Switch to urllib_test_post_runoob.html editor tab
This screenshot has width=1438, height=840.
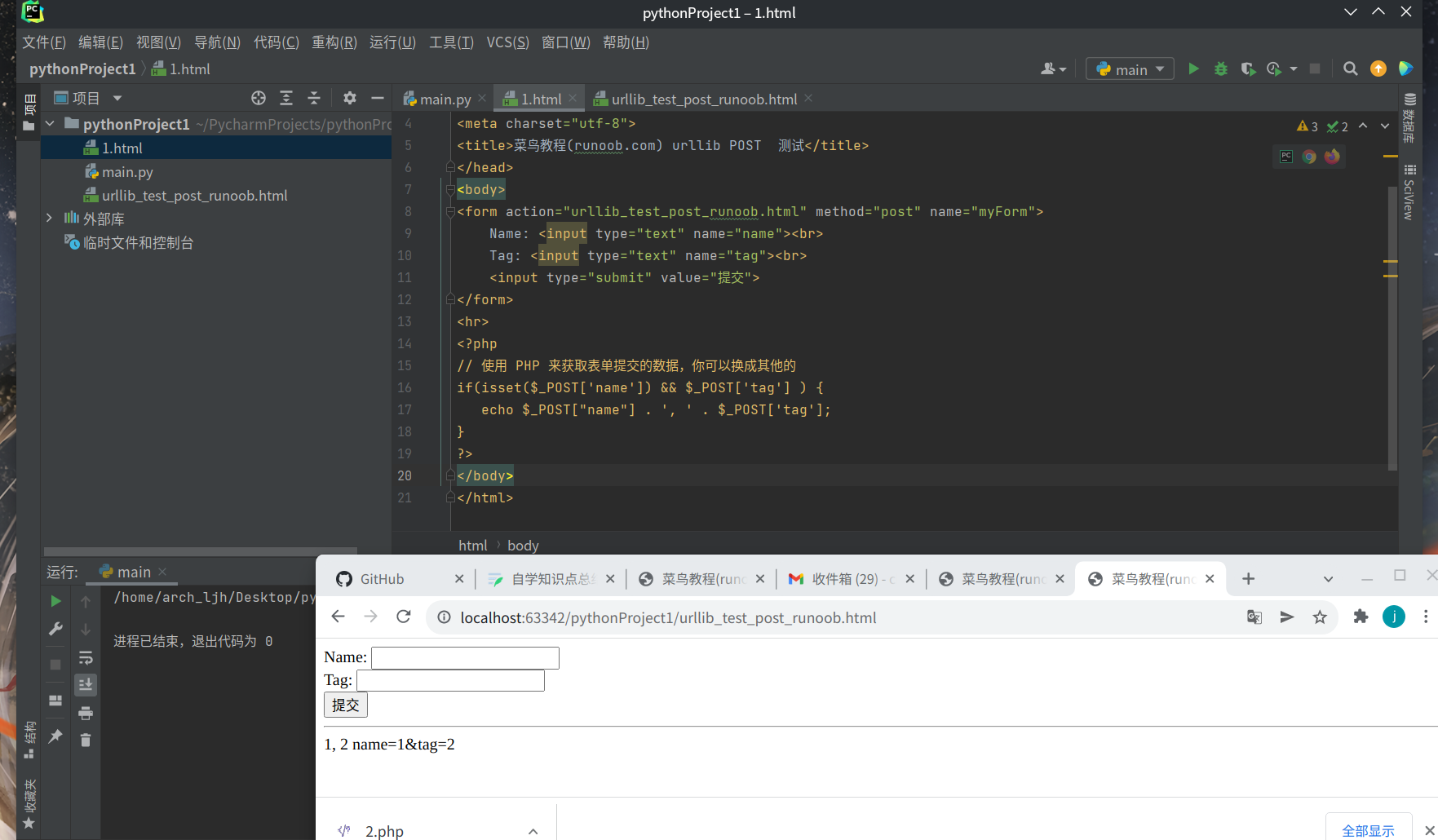point(703,99)
